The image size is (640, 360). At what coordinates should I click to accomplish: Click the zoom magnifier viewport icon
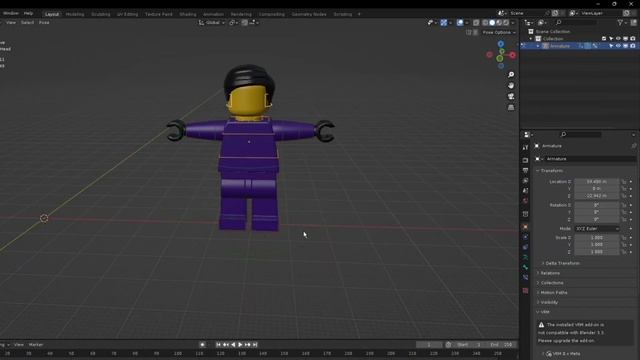point(511,75)
